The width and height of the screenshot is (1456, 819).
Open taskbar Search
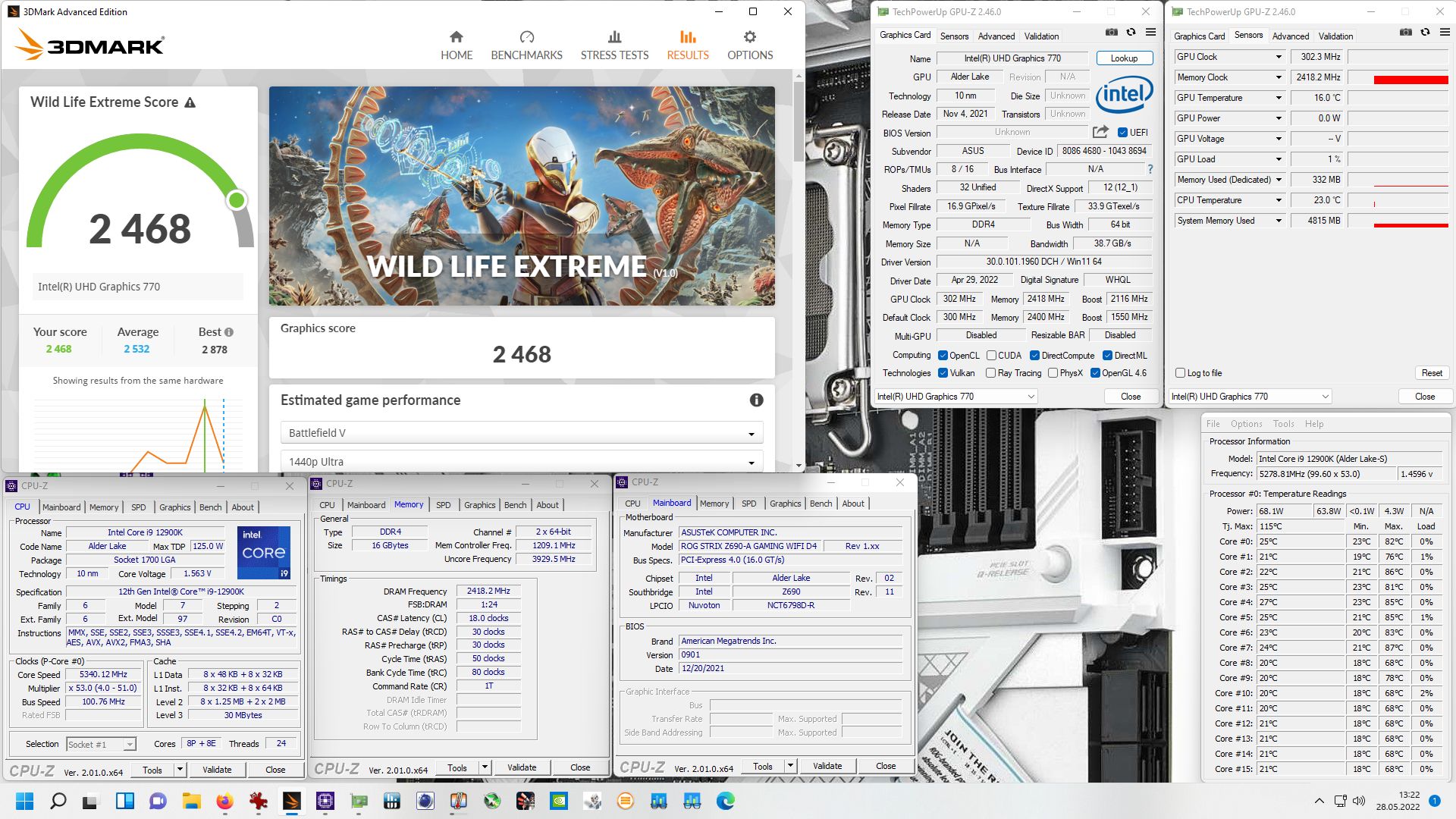pyautogui.click(x=58, y=801)
